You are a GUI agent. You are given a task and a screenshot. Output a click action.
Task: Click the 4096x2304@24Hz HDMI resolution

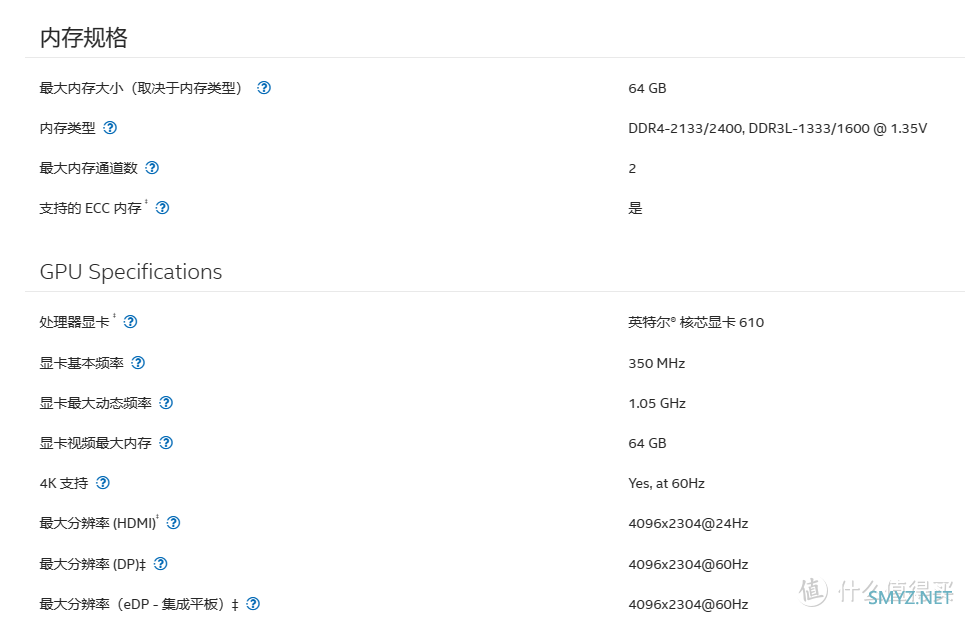(x=688, y=523)
